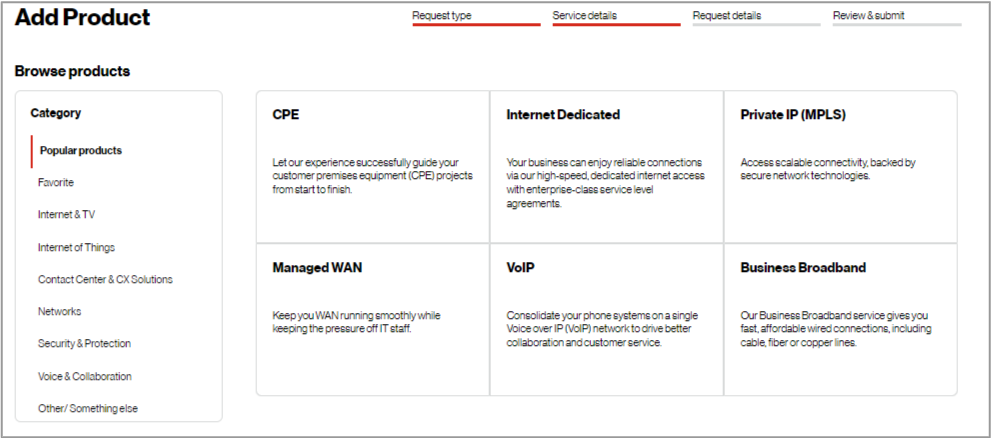Choose the Internet Dedicated product card
The height and width of the screenshot is (438, 991).
[606, 166]
